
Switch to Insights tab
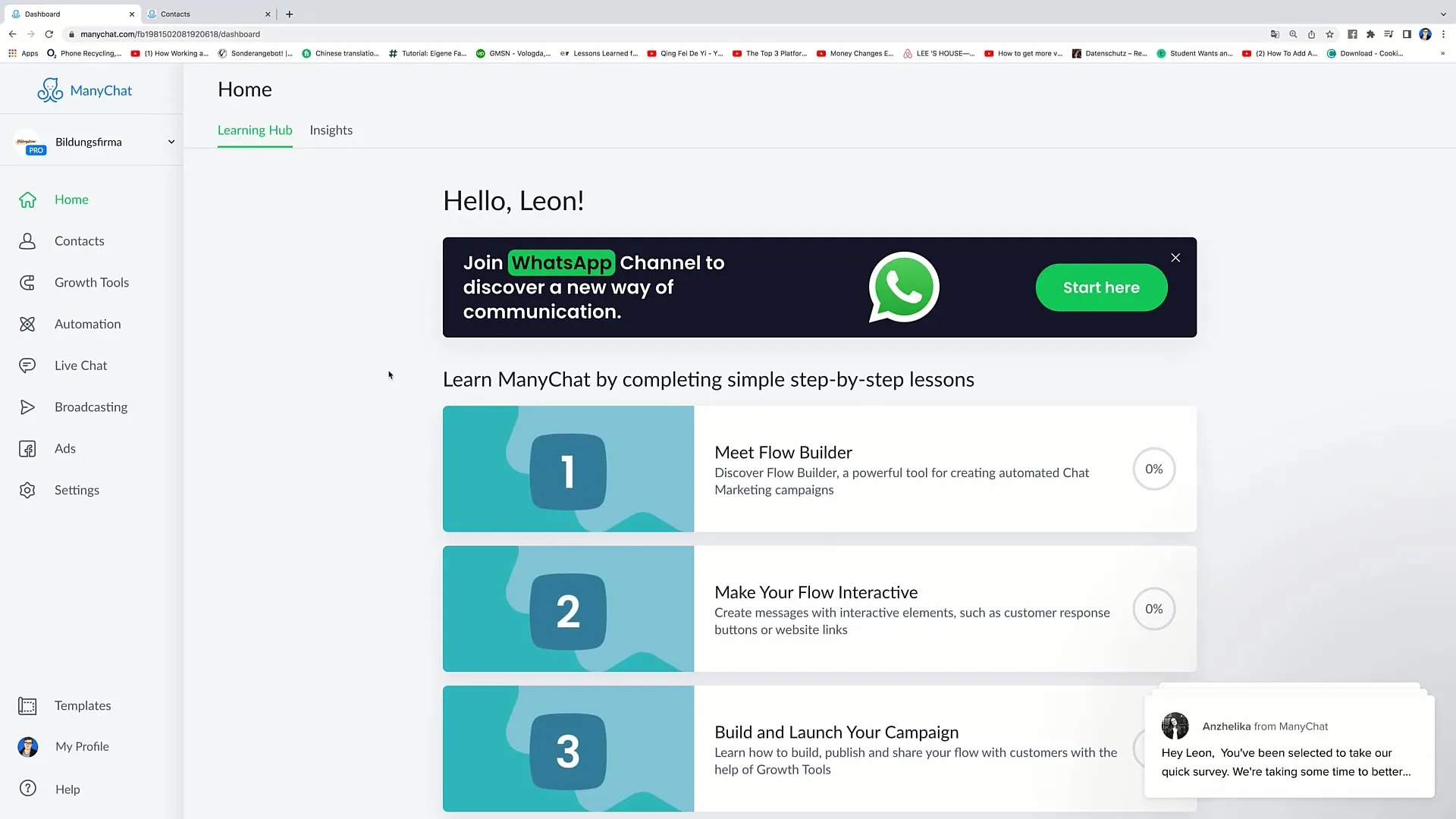point(331,129)
